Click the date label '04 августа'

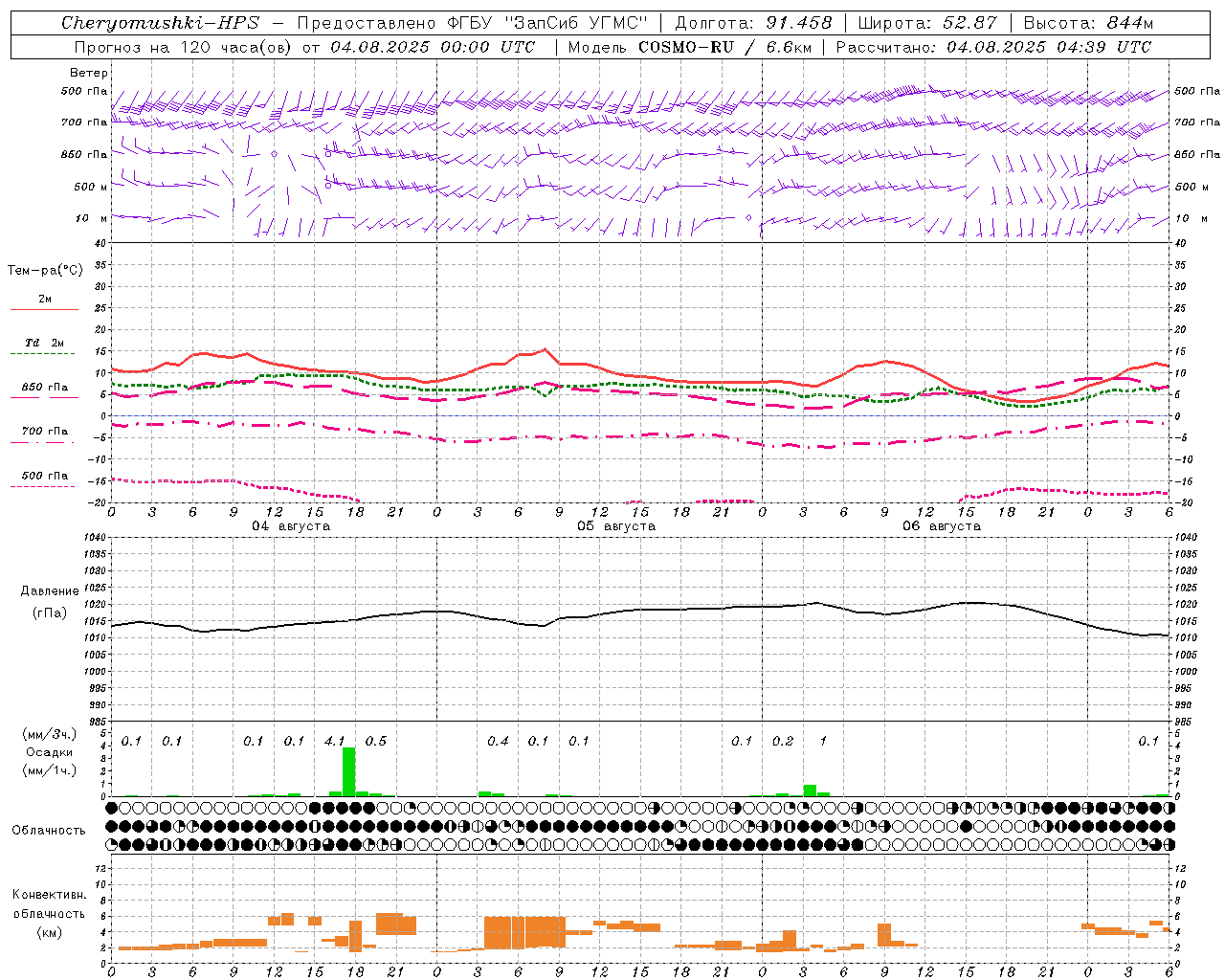coord(291,526)
